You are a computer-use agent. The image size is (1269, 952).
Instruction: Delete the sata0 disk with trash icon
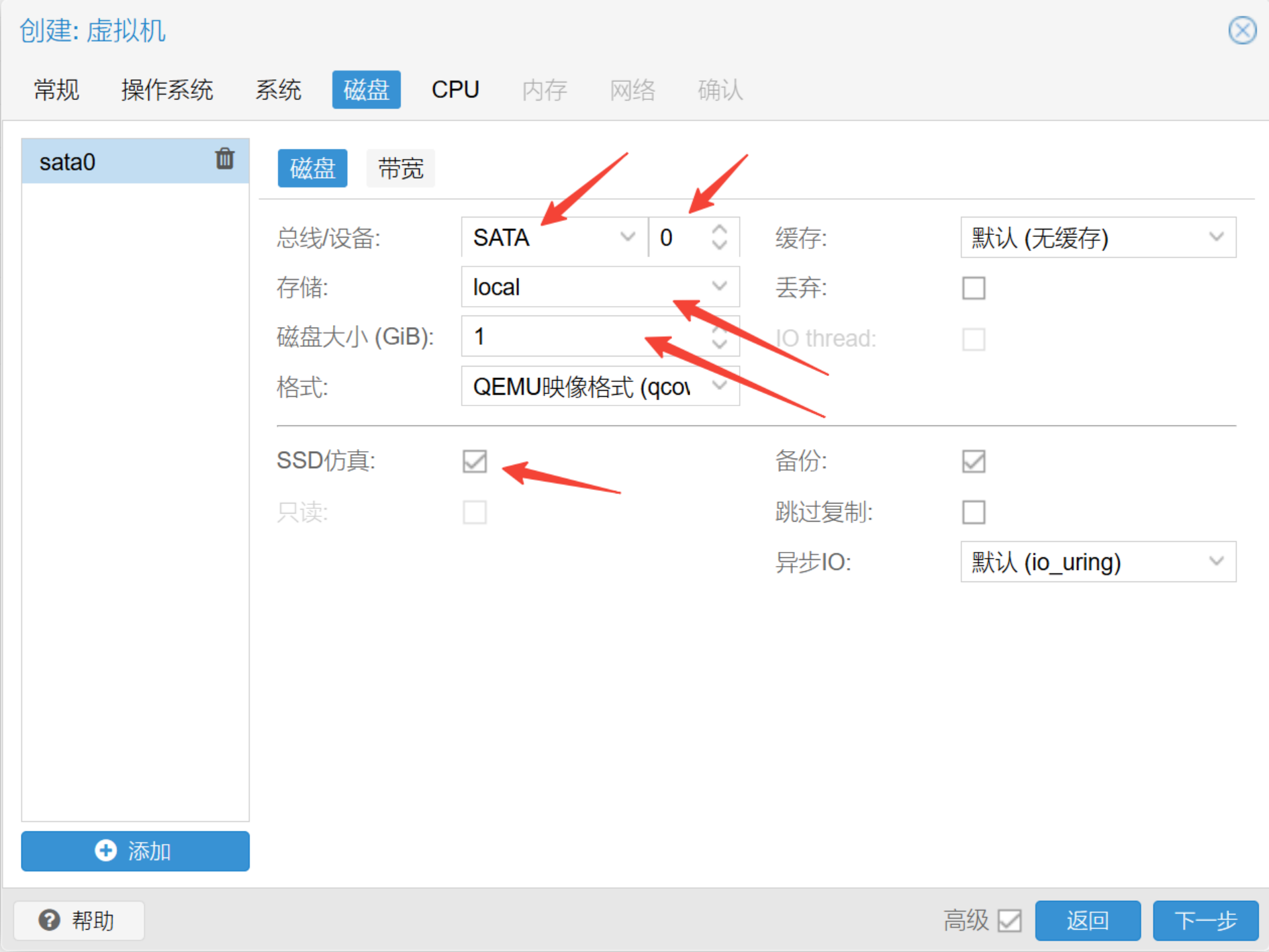pos(224,160)
